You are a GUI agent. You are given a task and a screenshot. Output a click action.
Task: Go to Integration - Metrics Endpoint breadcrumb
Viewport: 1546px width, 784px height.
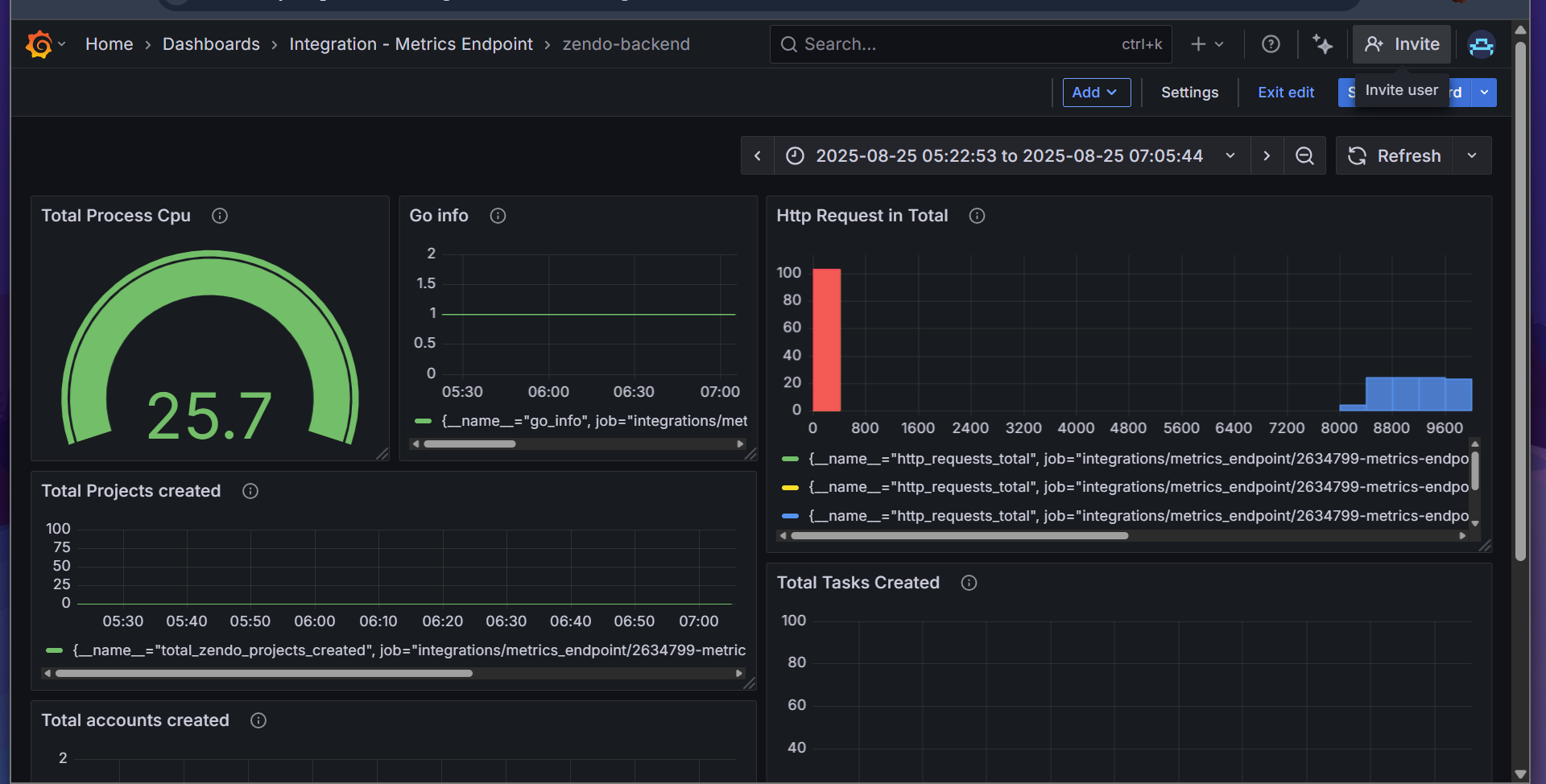pos(411,44)
